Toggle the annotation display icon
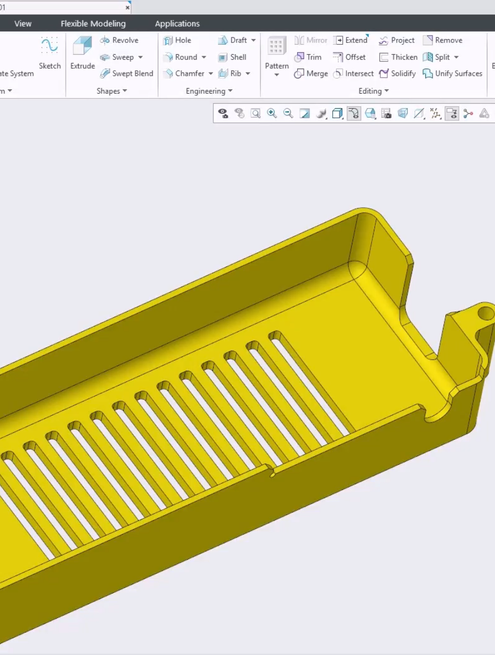495x655 pixels. pos(452,113)
